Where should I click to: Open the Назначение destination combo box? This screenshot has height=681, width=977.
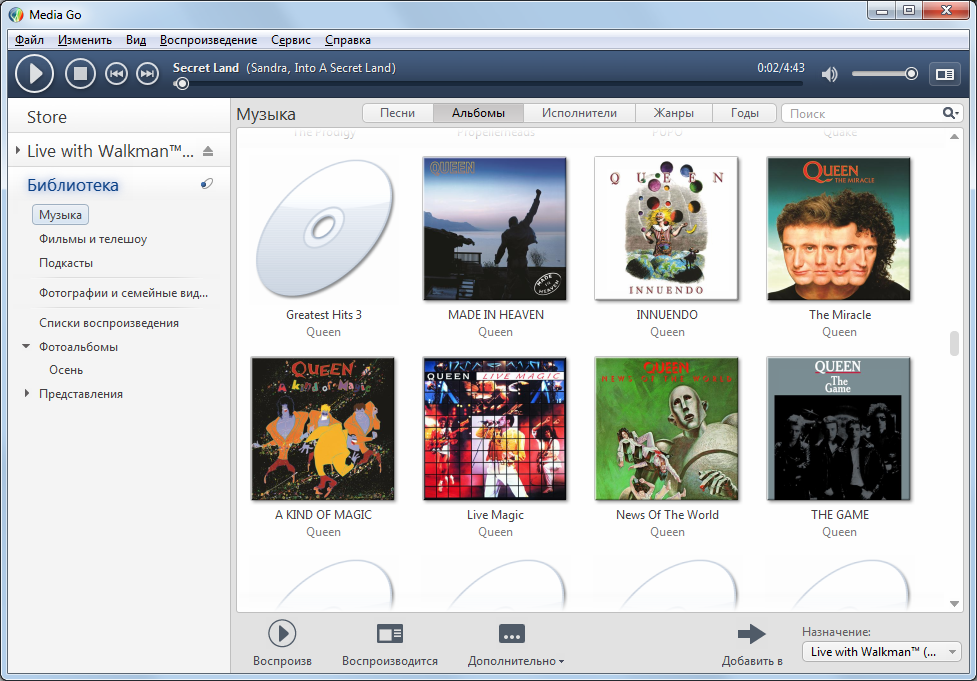point(881,652)
